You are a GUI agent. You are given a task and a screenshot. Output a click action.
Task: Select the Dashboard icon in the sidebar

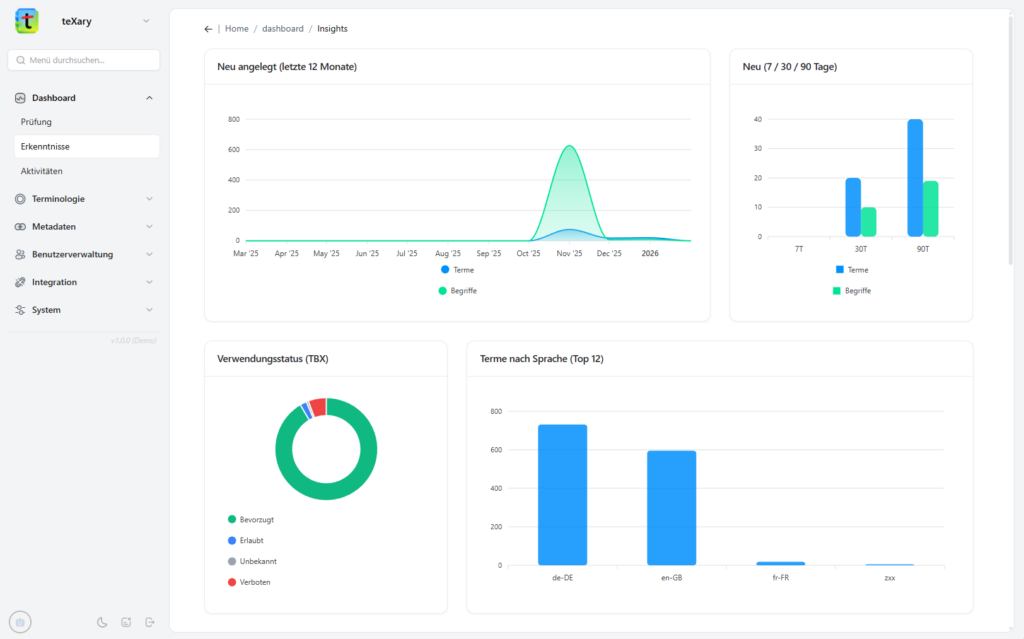(x=18, y=97)
